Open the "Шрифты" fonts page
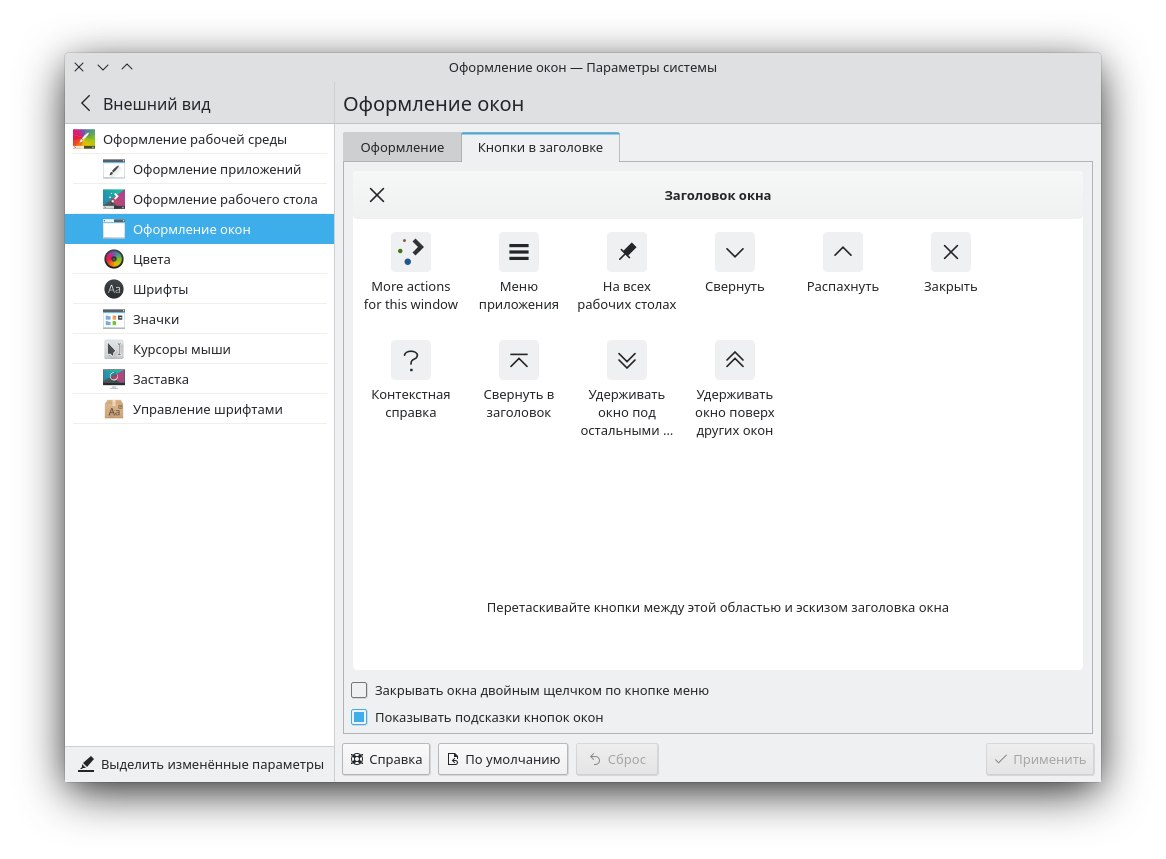The image size is (1166, 859). click(199, 289)
